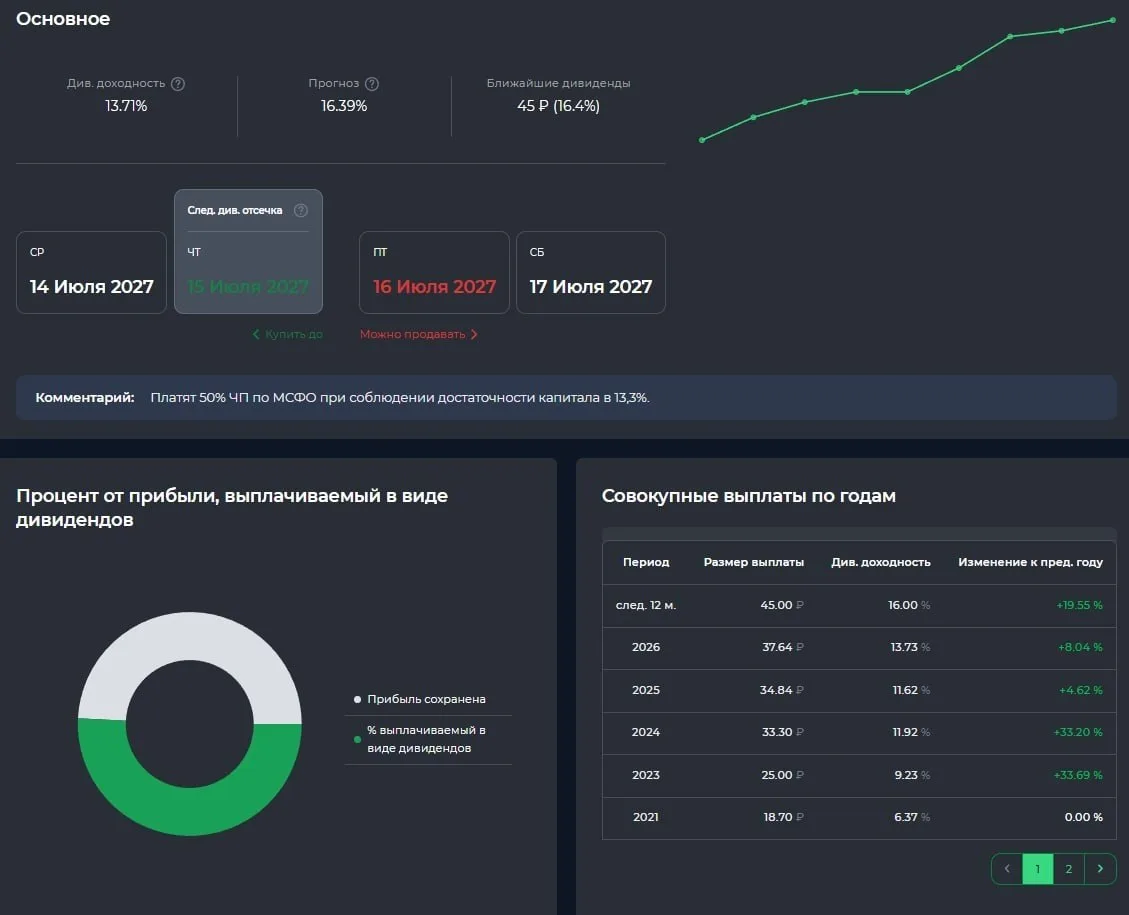Click the last point on the line chart
Image resolution: width=1129 pixels, height=915 pixels.
(1112, 20)
